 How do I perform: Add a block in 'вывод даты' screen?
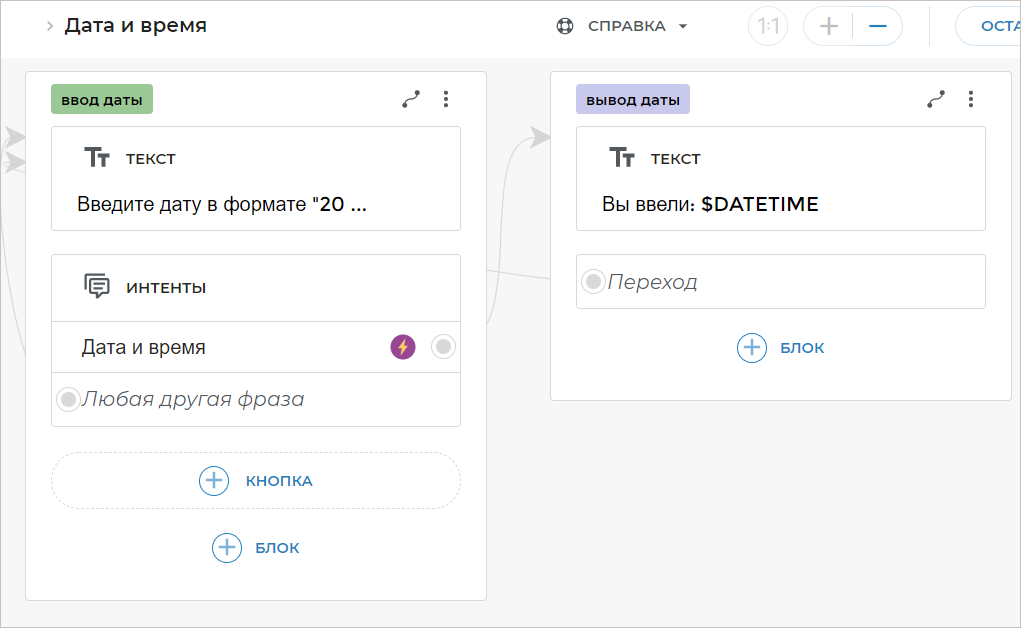tap(781, 348)
